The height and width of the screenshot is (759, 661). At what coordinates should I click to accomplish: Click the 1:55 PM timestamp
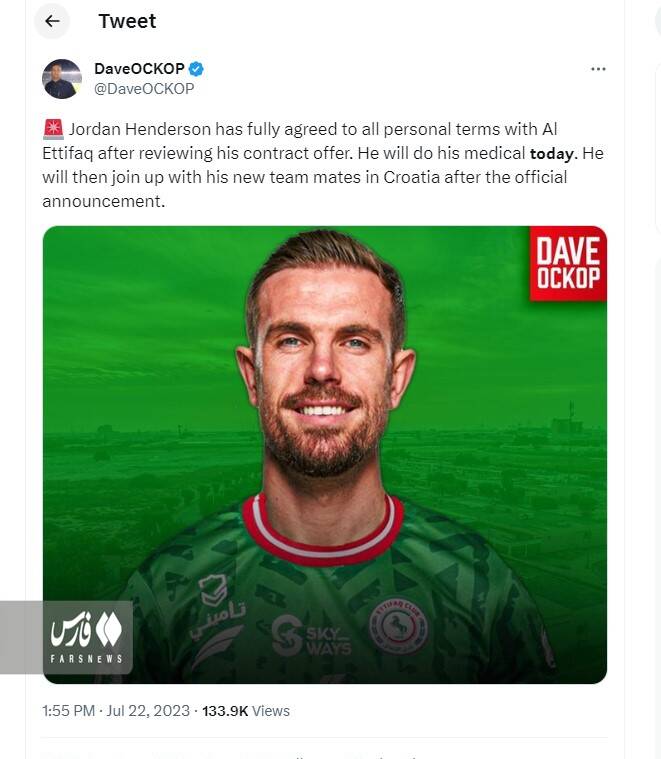click(x=68, y=711)
